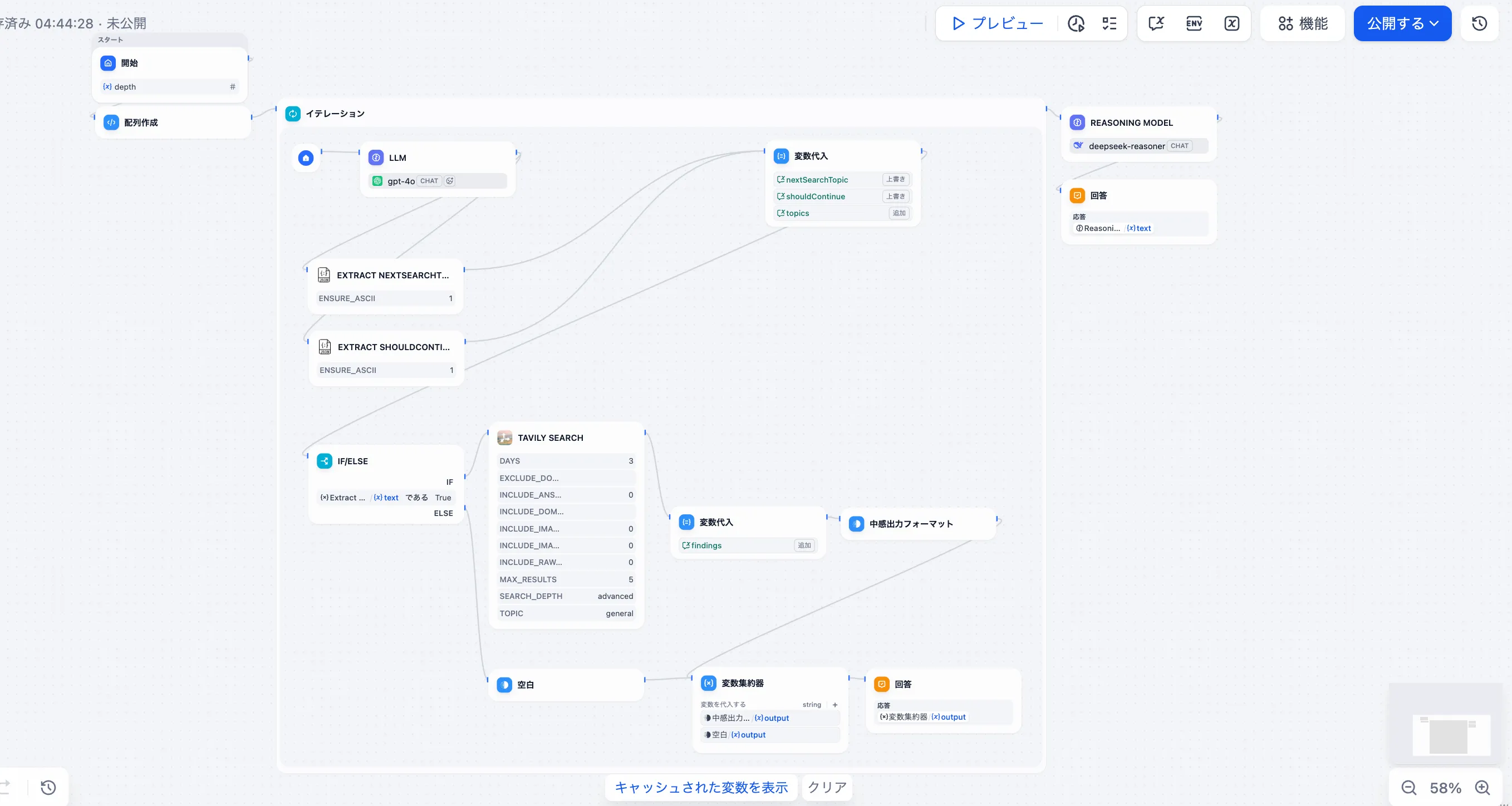Zoom out with the minus magnifier
The image size is (1512, 806).
(x=1408, y=788)
